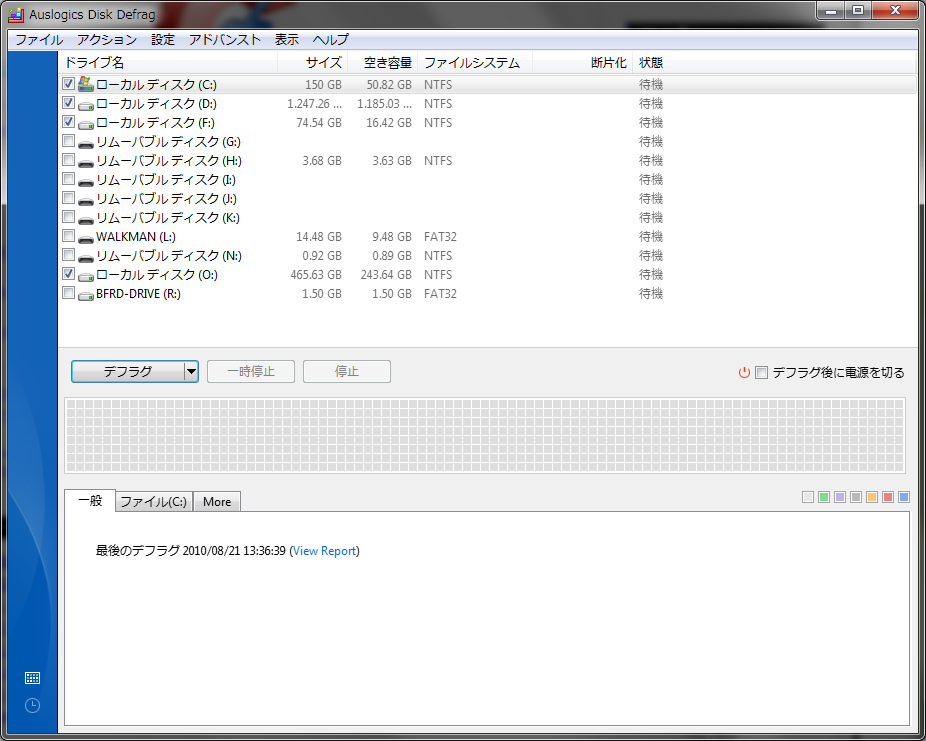The width and height of the screenshot is (926, 741).
Task: Uncheck the ローカル ディスク (D:) checkbox
Action: pos(69,103)
